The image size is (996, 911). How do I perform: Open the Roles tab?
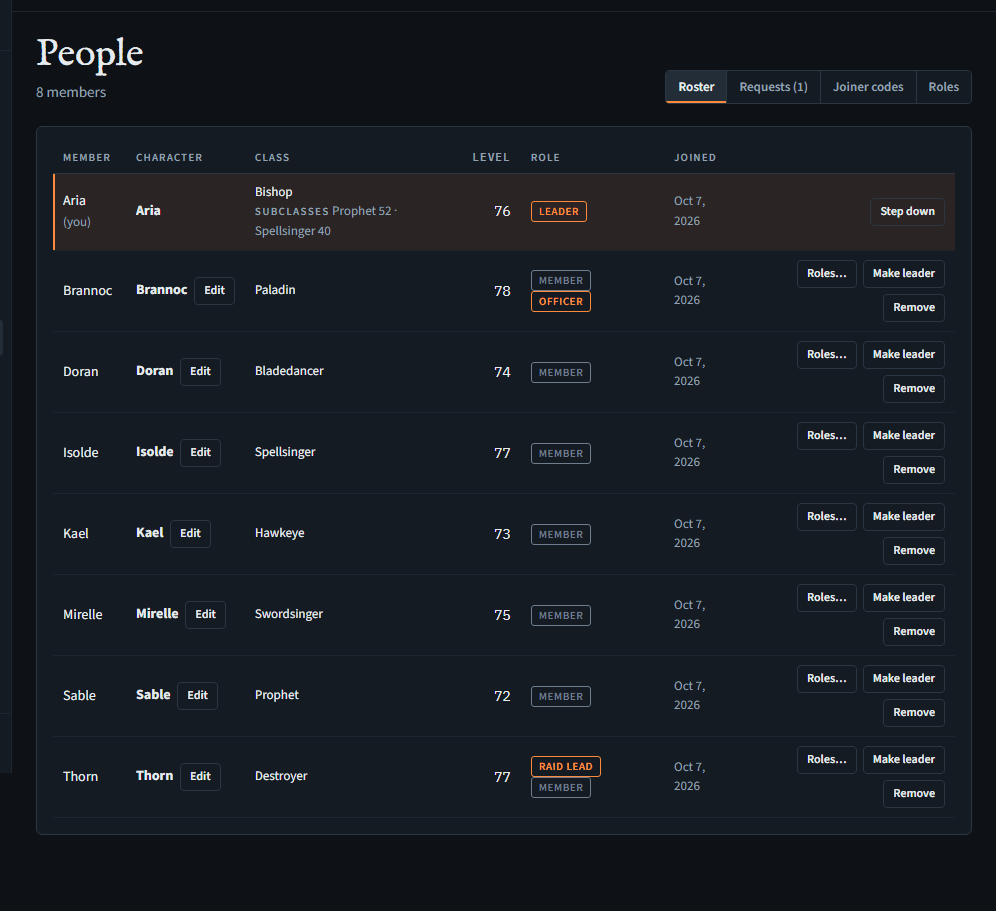pos(943,87)
